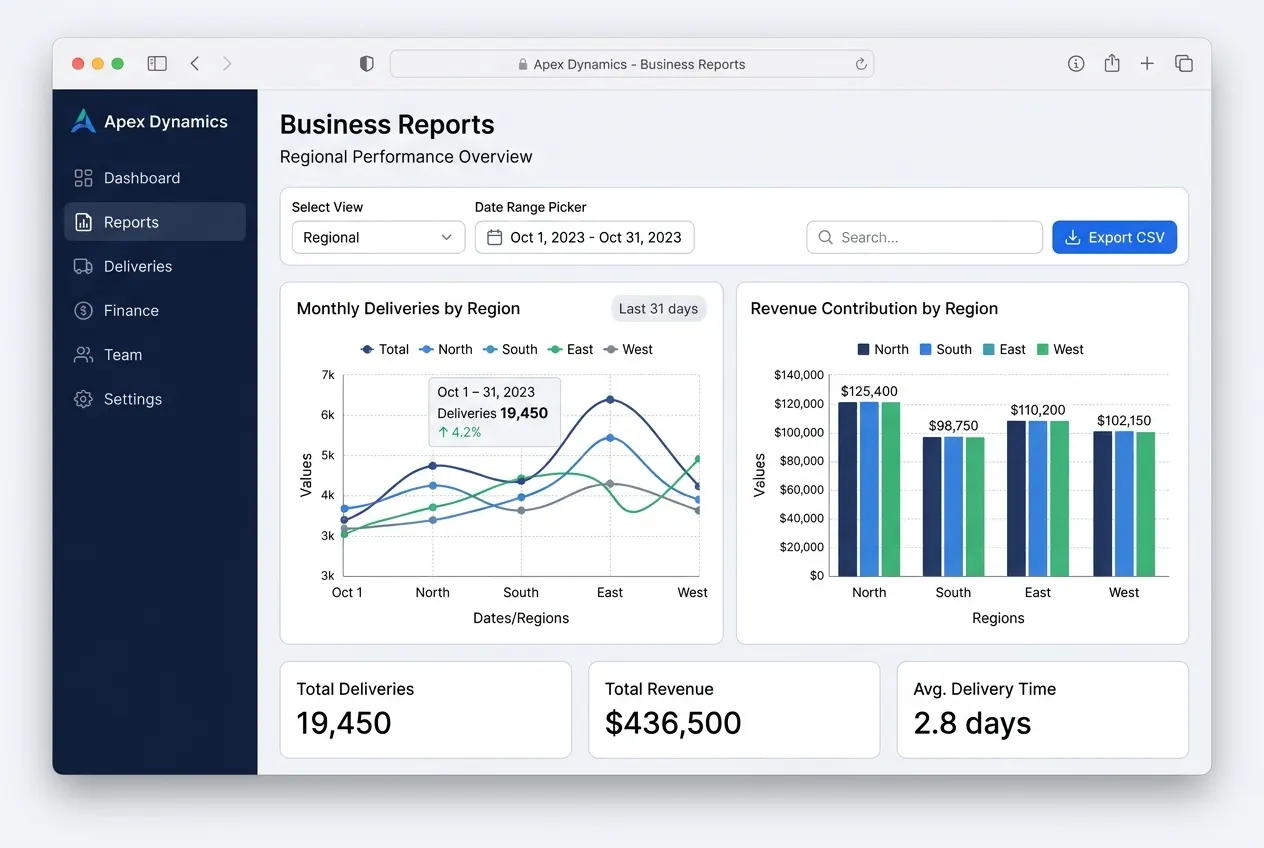Toggle South in the revenue chart legend
Image resolution: width=1264 pixels, height=848 pixels.
pos(945,349)
